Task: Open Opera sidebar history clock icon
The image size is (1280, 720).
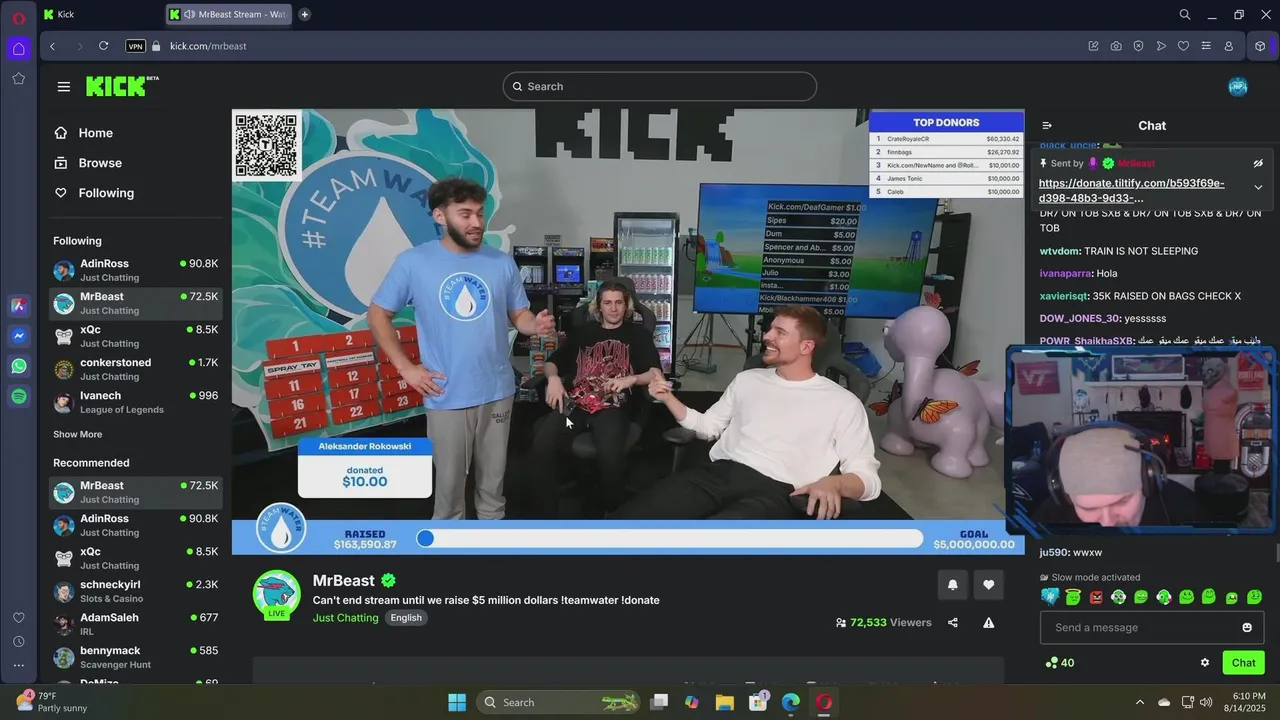Action: click(19, 641)
